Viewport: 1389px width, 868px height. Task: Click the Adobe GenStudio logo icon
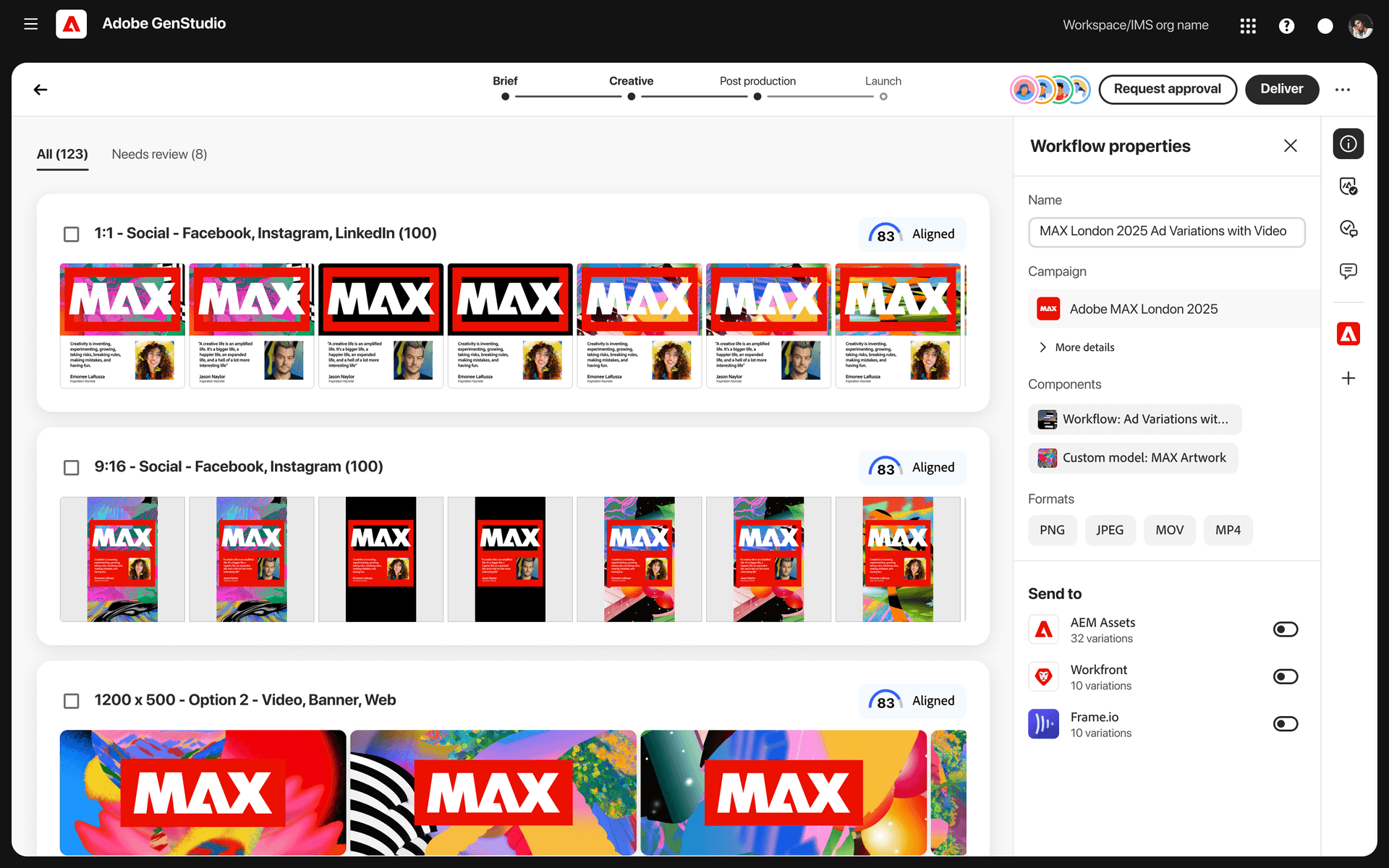tap(71, 25)
